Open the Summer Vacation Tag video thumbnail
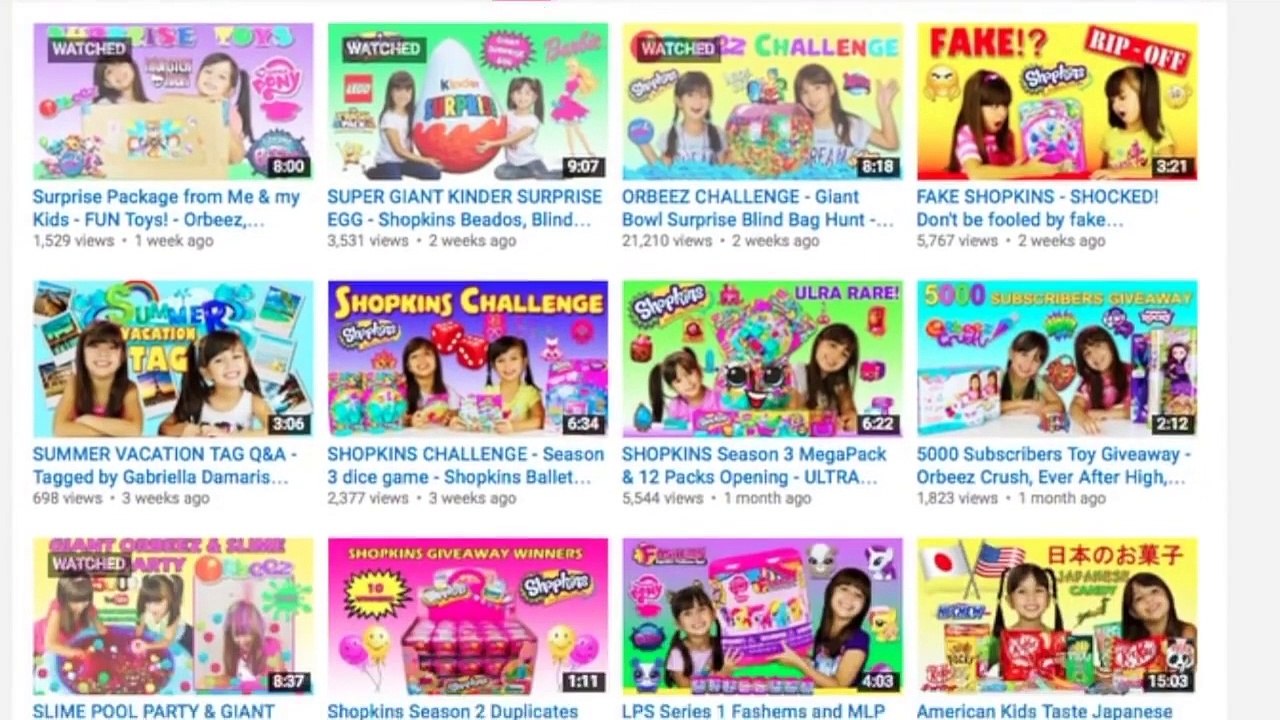The height and width of the screenshot is (720, 1280). 173,359
